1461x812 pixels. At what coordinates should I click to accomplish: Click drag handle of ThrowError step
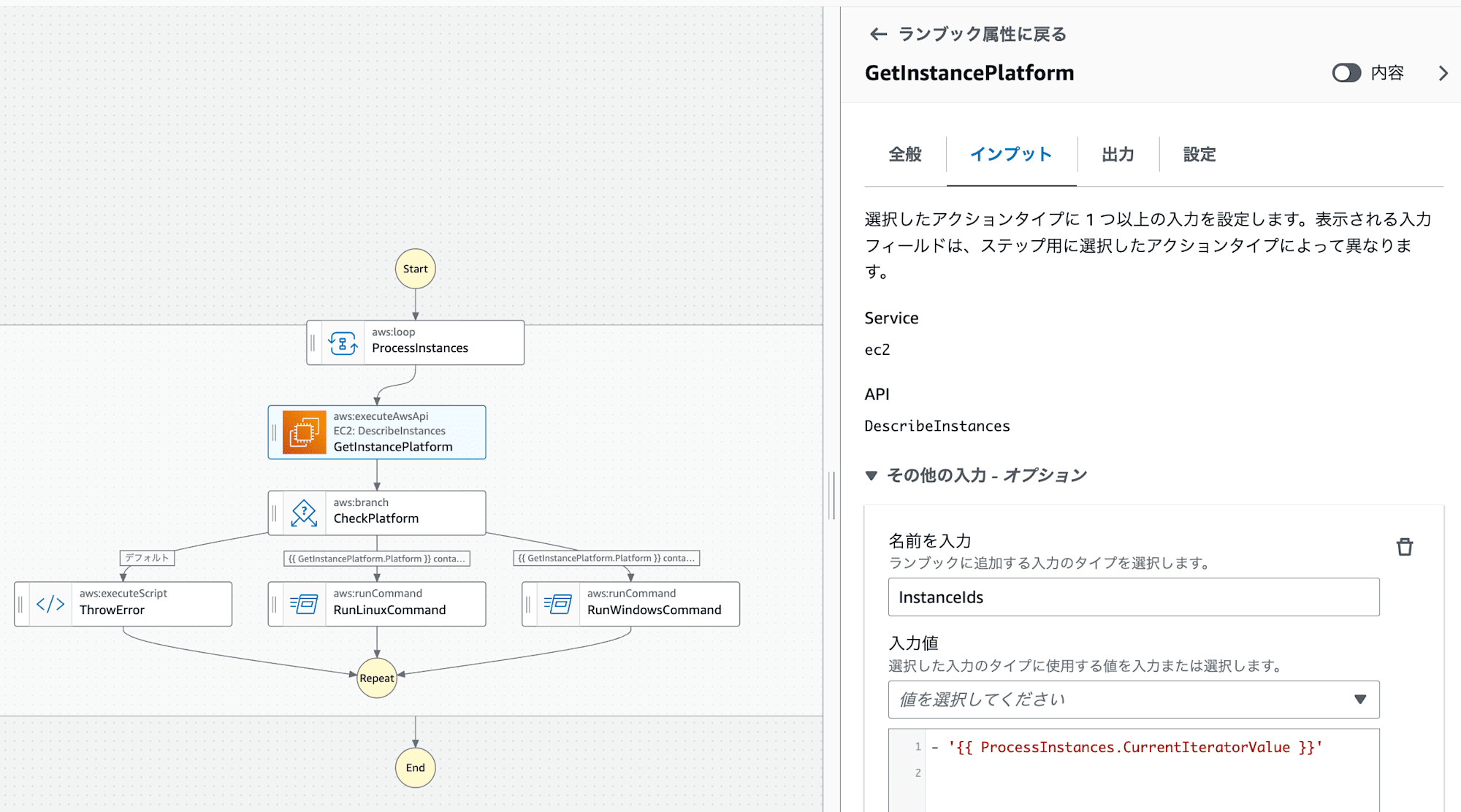20,604
